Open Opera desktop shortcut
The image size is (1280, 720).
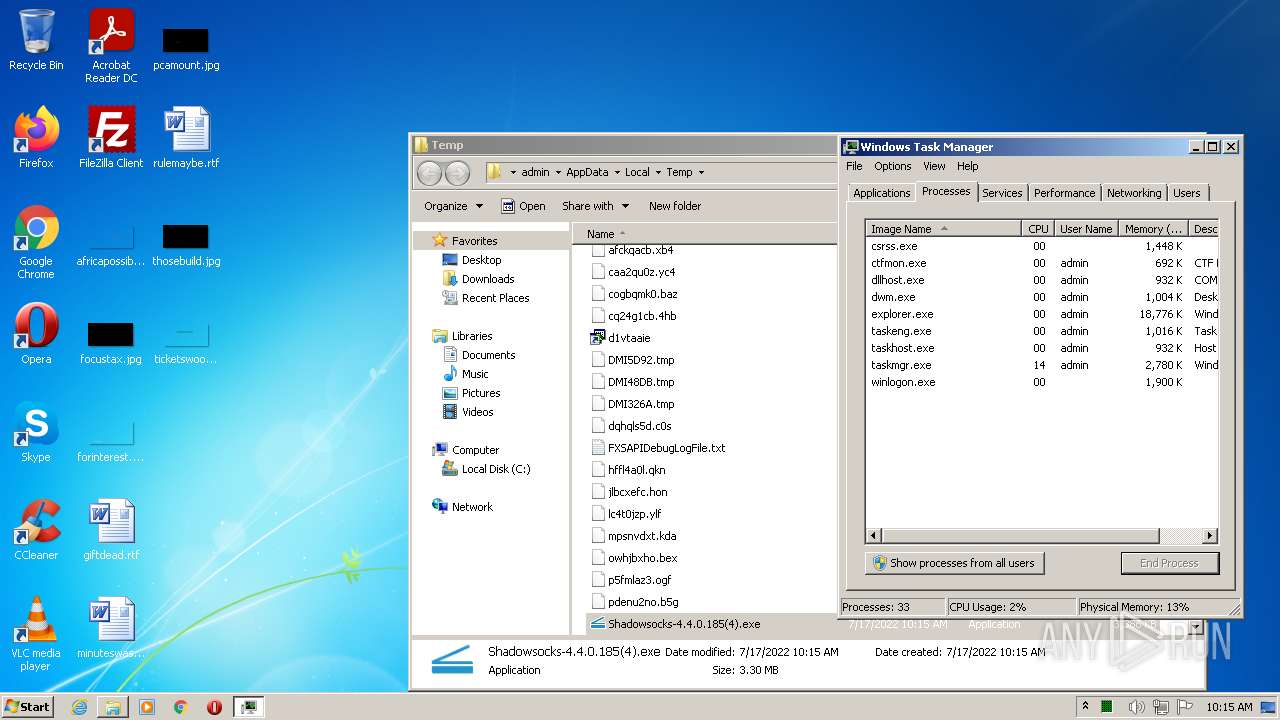pyautogui.click(x=36, y=334)
